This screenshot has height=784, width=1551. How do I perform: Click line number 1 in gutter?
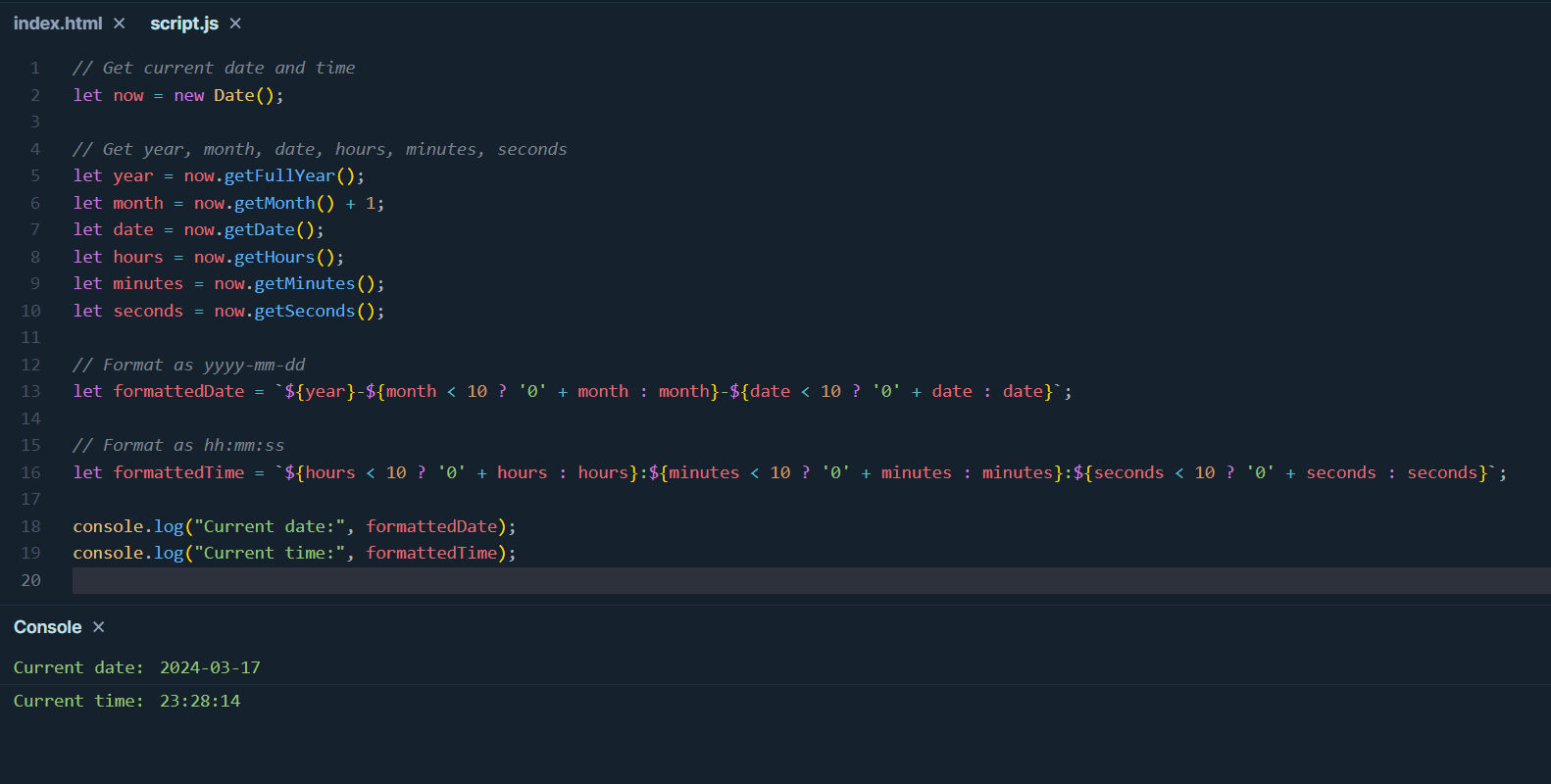point(35,68)
